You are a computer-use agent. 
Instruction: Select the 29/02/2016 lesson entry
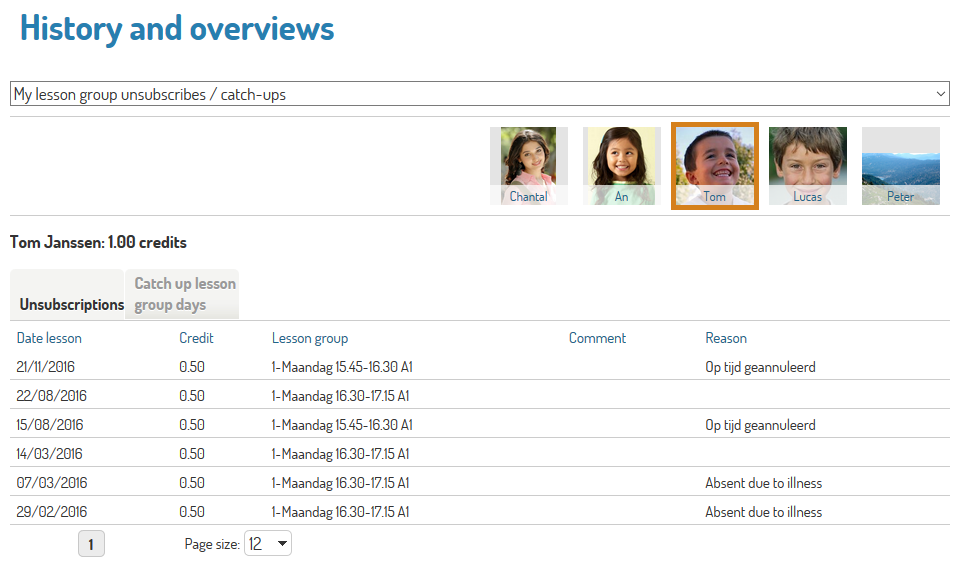click(52, 512)
